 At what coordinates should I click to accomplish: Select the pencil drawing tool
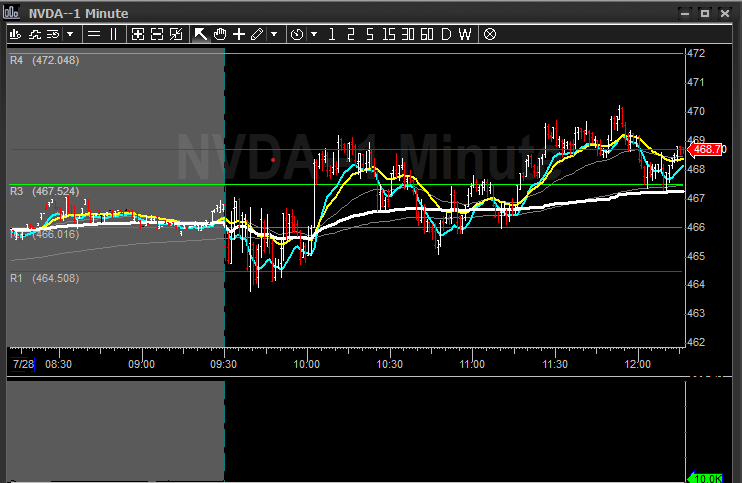click(257, 34)
